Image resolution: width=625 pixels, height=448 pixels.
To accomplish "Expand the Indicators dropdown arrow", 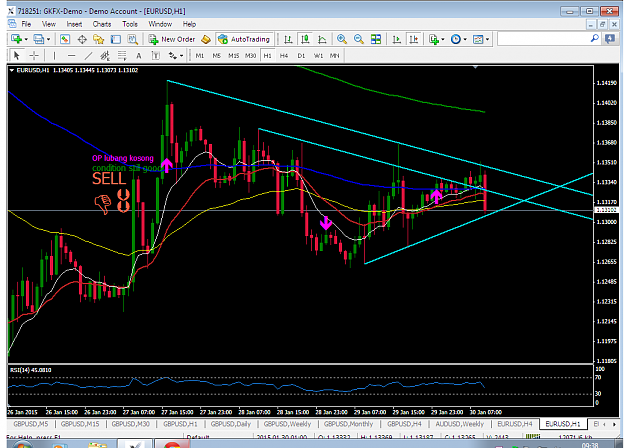I will pos(443,39).
